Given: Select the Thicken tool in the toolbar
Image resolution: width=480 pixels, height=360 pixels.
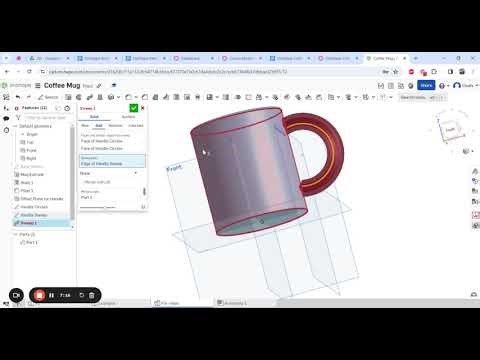Looking at the screenshot, I should (111, 97).
